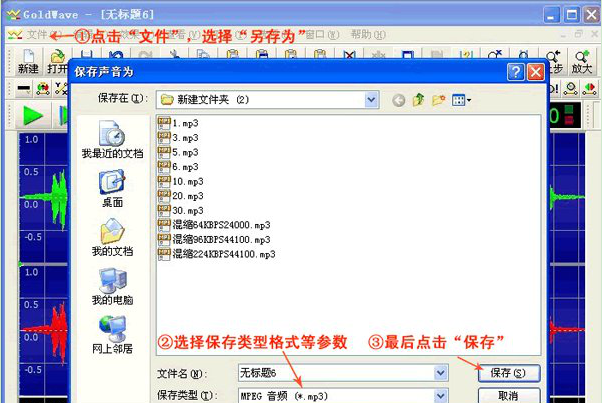This screenshot has width=602, height=403.
Task: Select file 10.mp3 in the list
Action: click(180, 182)
